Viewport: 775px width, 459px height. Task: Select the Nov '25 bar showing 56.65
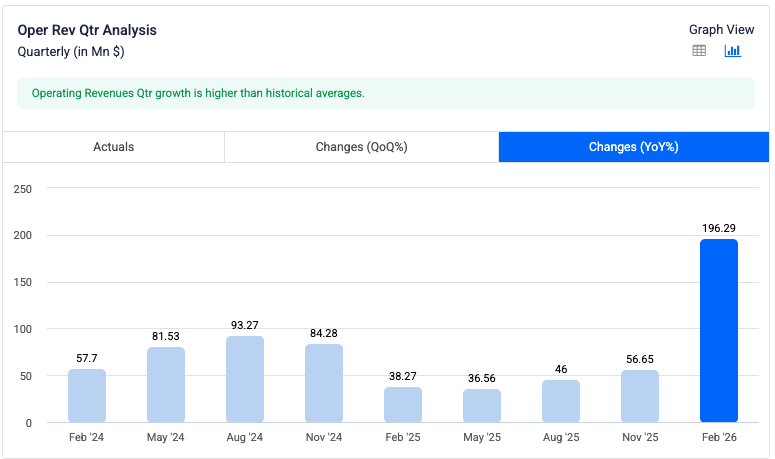[x=640, y=396]
